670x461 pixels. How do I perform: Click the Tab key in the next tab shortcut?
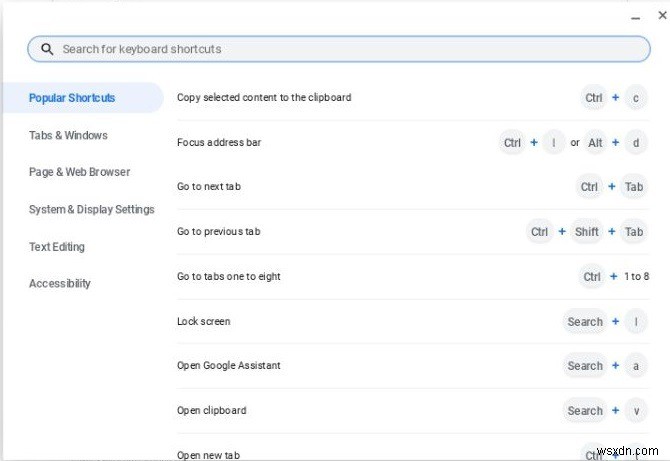click(634, 187)
